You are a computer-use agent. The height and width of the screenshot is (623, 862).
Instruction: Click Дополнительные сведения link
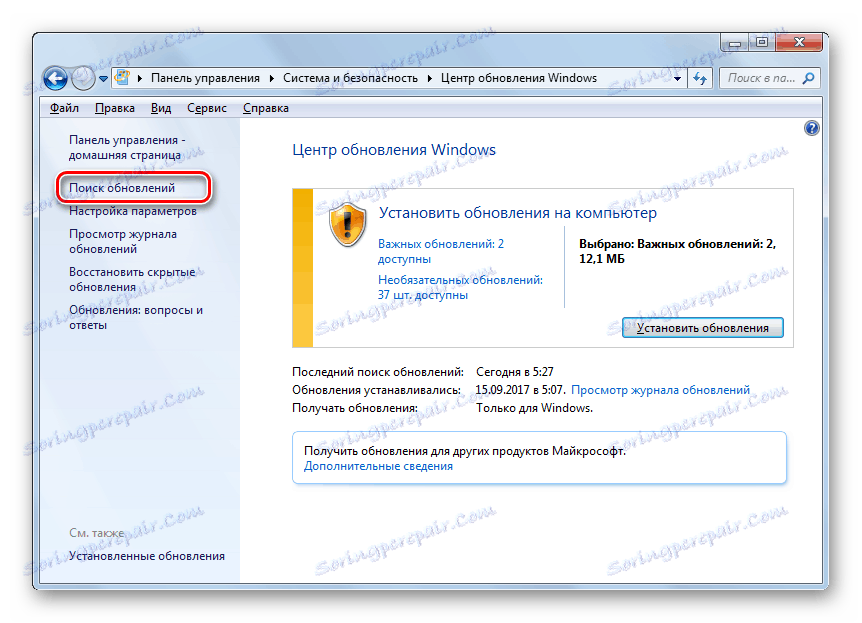tap(378, 466)
